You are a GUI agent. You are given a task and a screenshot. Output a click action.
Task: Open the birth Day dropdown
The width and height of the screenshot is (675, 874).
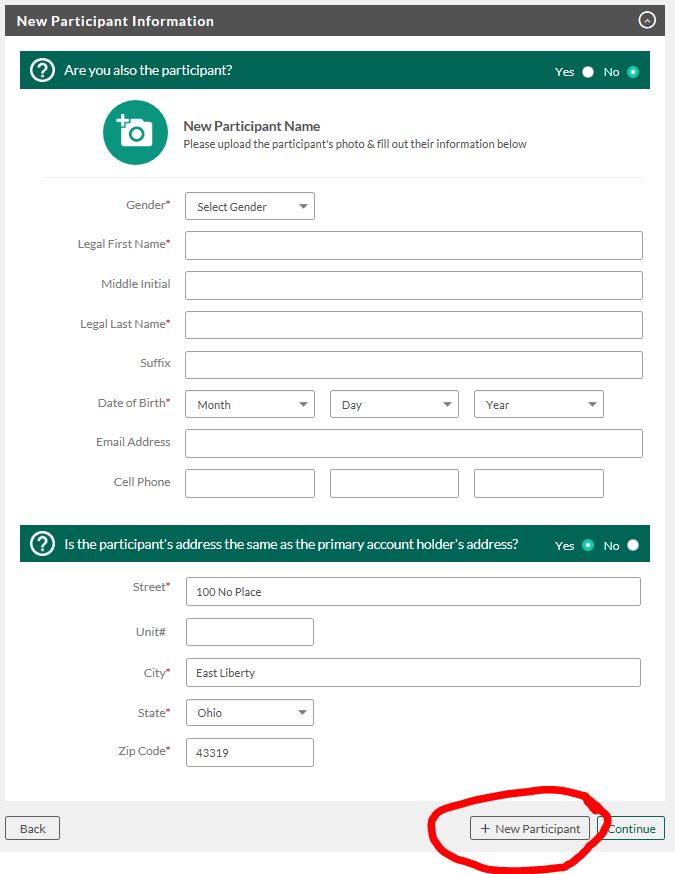(x=394, y=404)
